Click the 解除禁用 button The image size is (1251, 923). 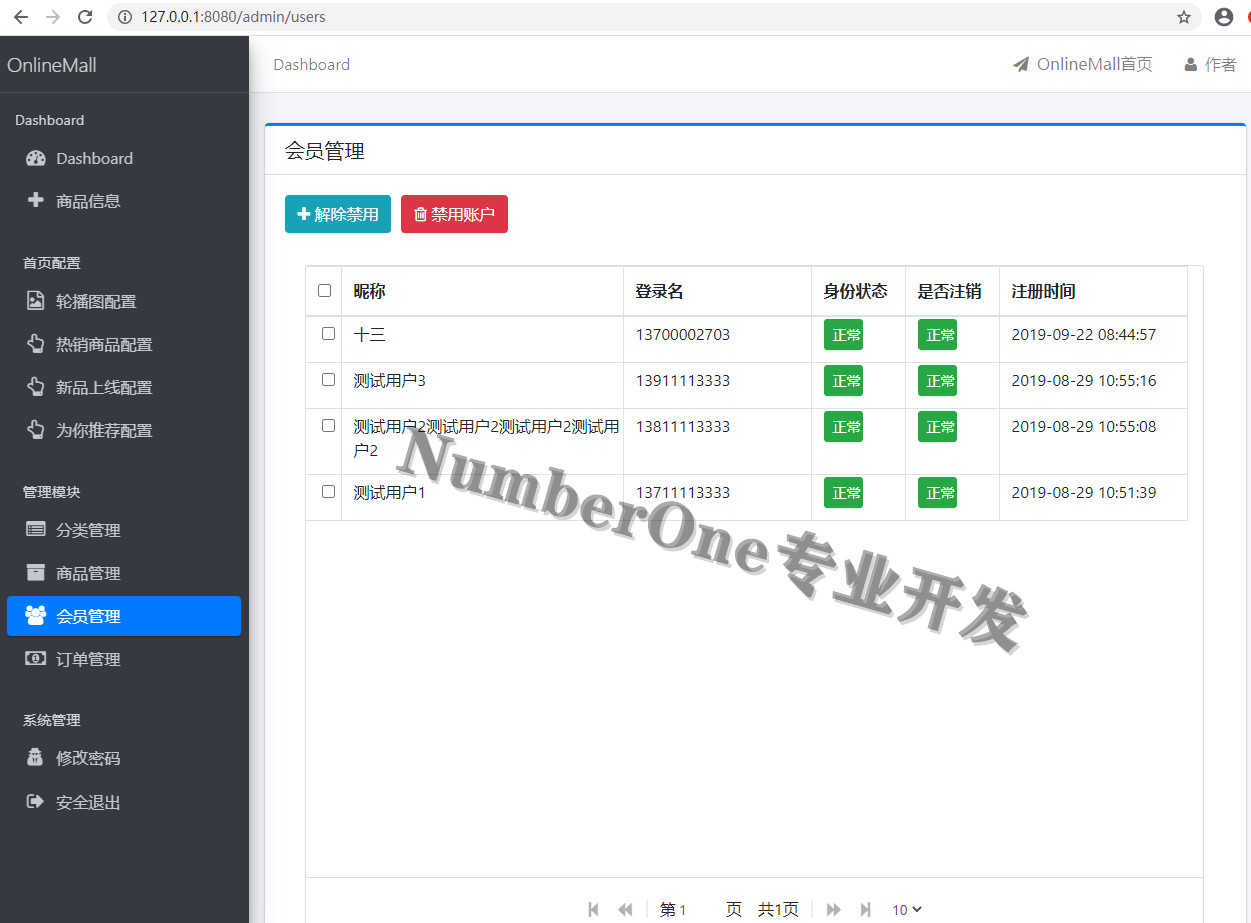pyautogui.click(x=338, y=214)
